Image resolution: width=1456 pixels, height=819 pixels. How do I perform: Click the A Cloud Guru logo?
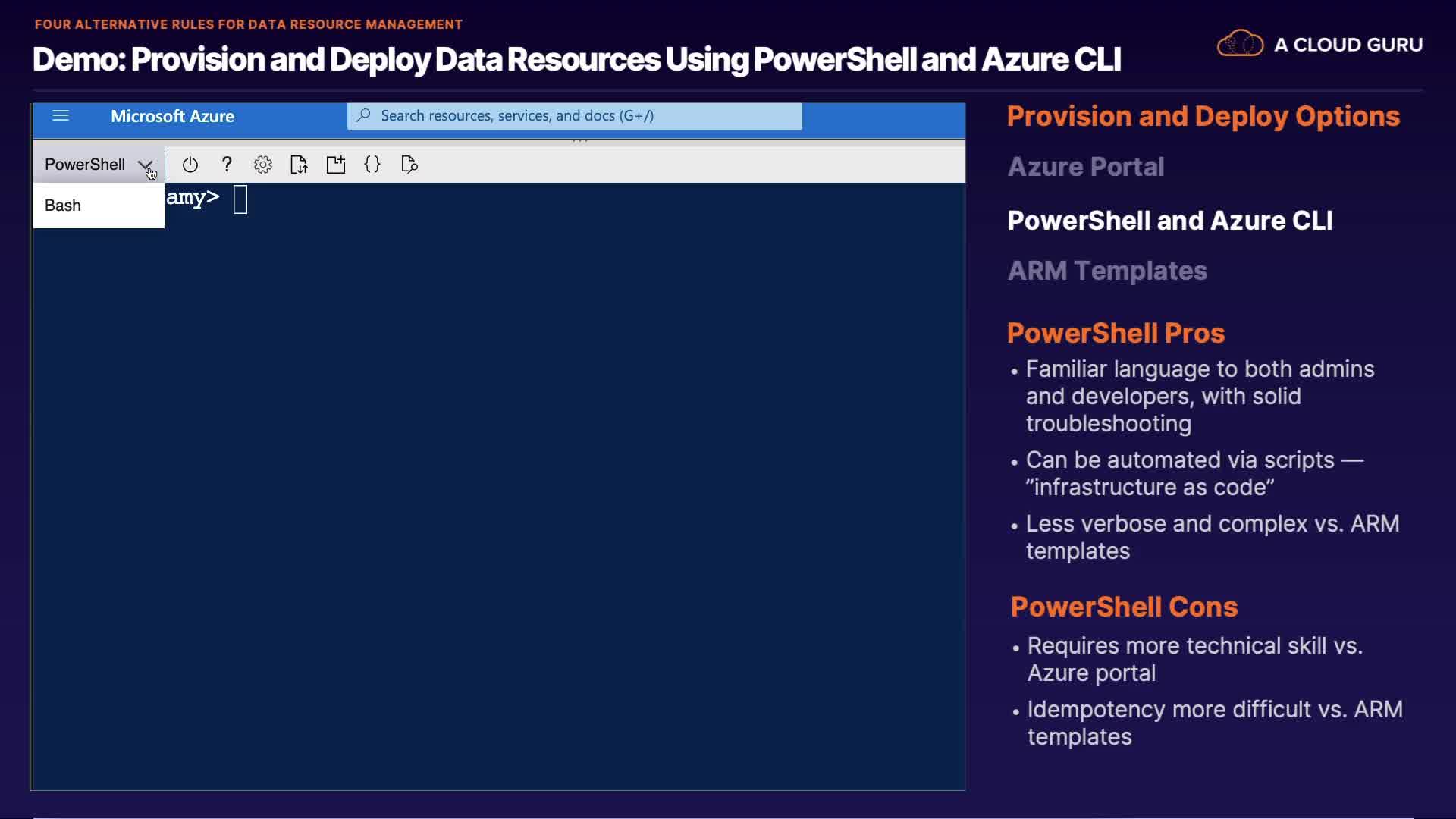point(1319,44)
